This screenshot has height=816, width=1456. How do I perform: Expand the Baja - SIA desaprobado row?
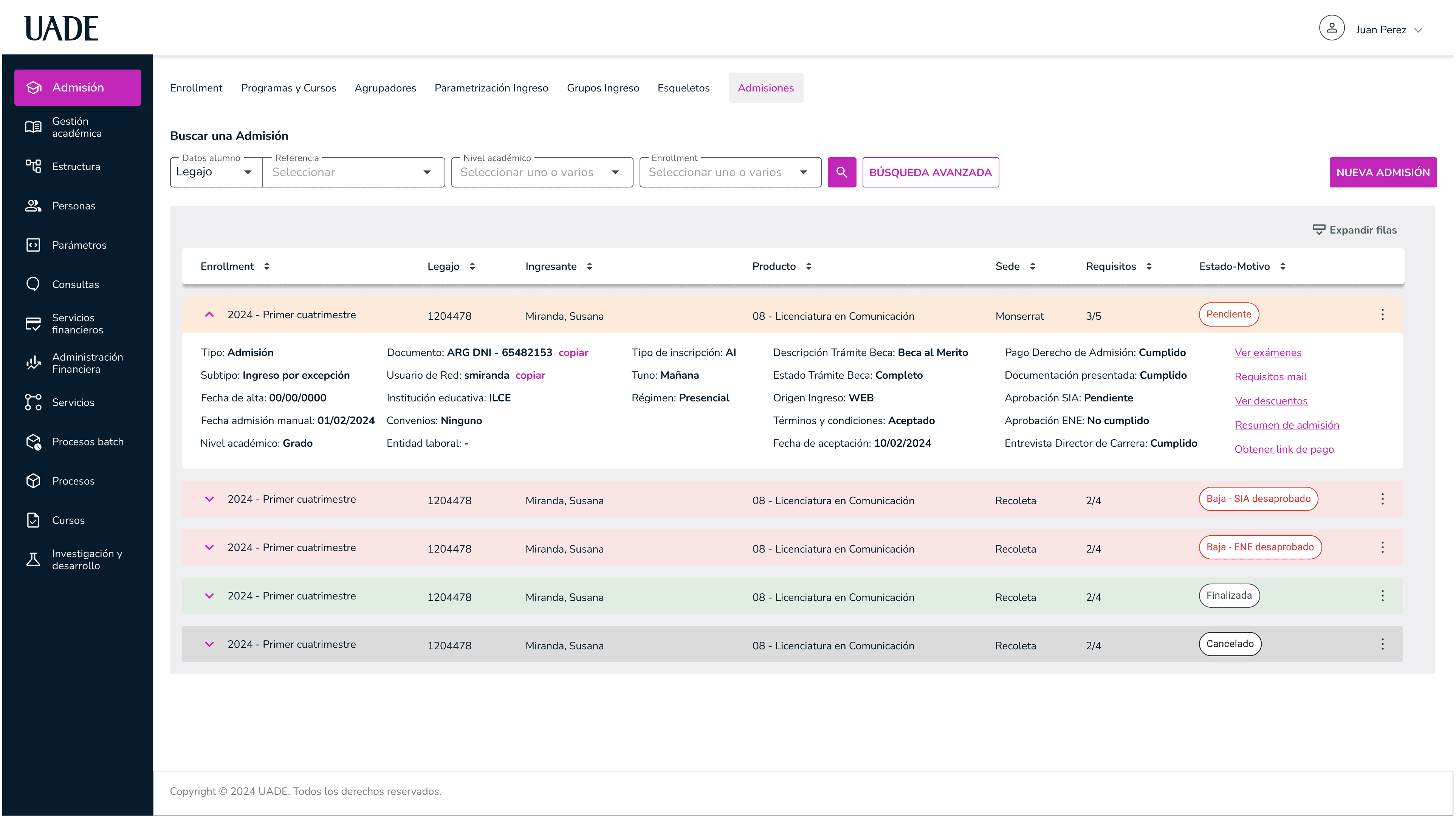(x=209, y=499)
